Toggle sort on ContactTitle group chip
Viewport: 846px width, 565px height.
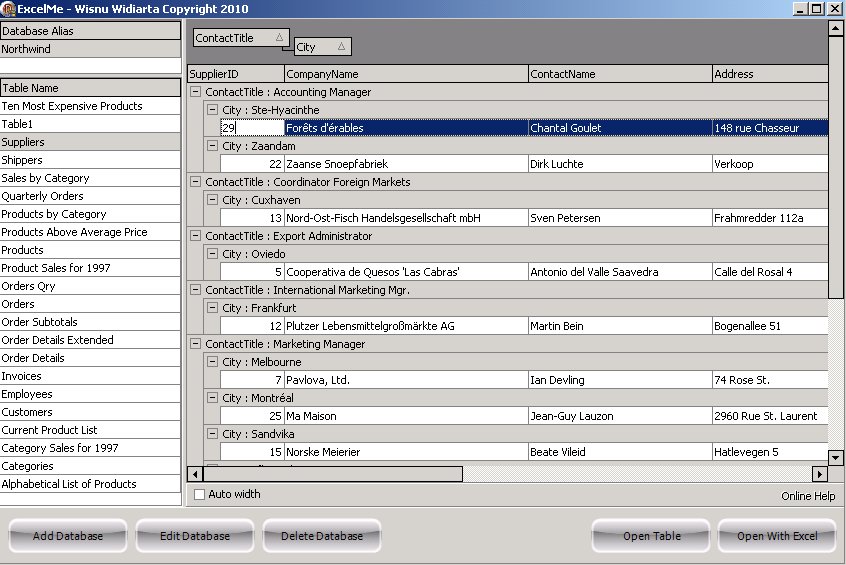[x=241, y=38]
